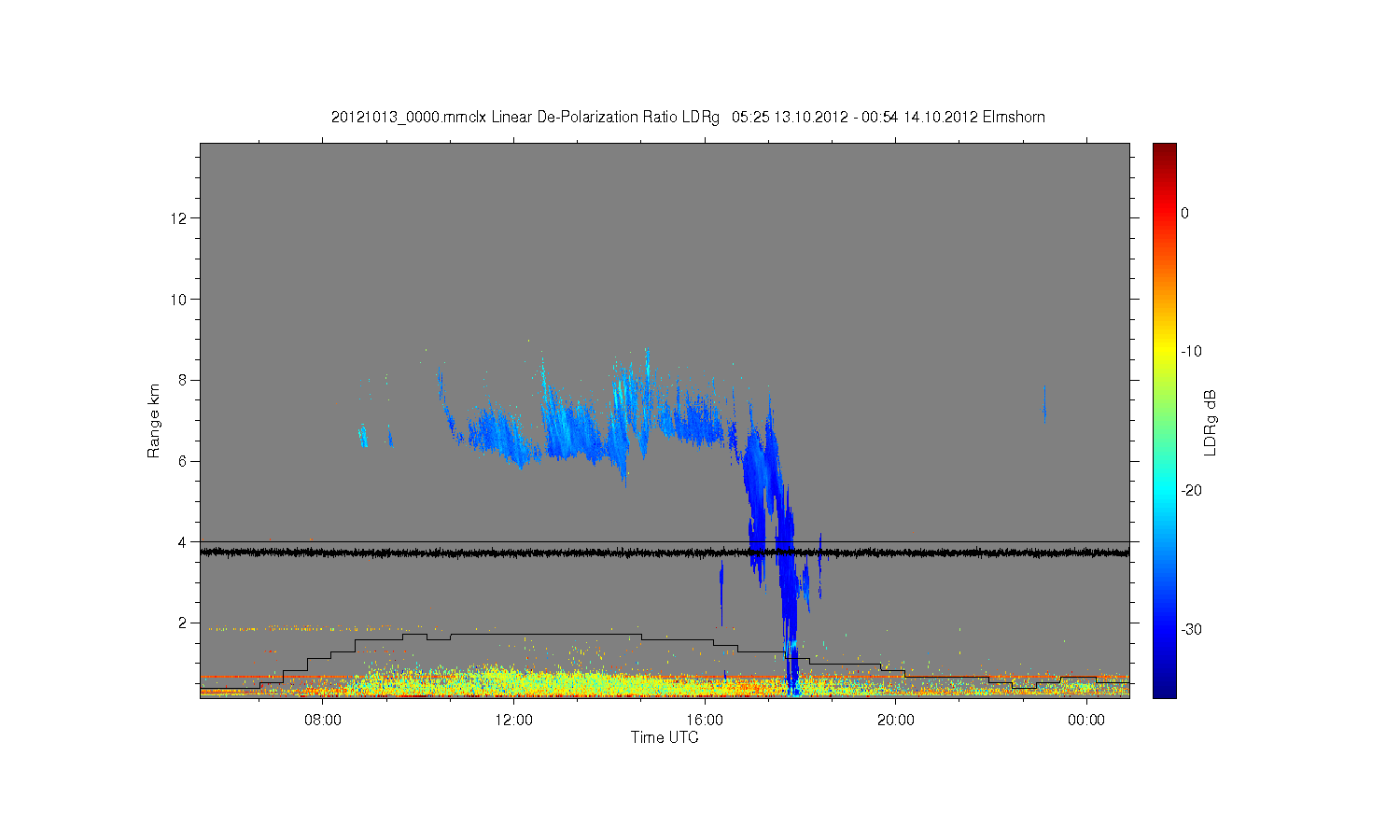Click the 'Time UTC' x-axis label
The height and width of the screenshot is (840, 1400).
(x=665, y=737)
